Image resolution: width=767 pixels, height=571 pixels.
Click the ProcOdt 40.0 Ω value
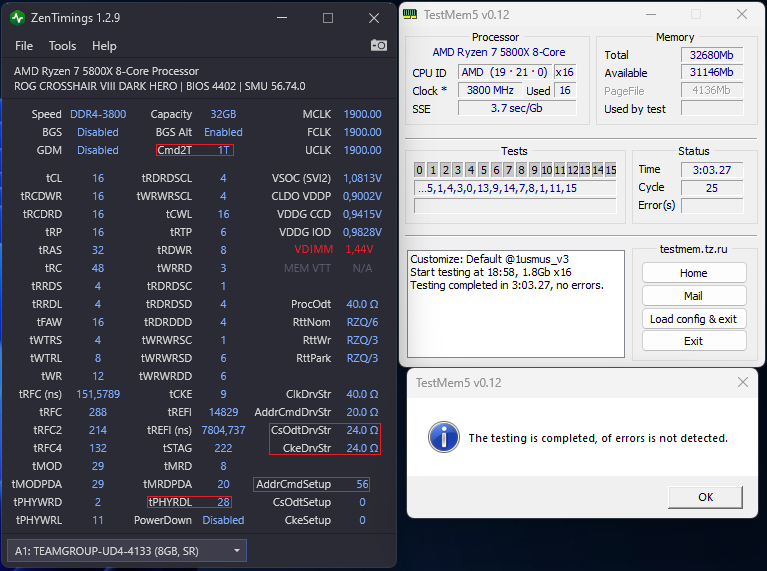[362, 304]
